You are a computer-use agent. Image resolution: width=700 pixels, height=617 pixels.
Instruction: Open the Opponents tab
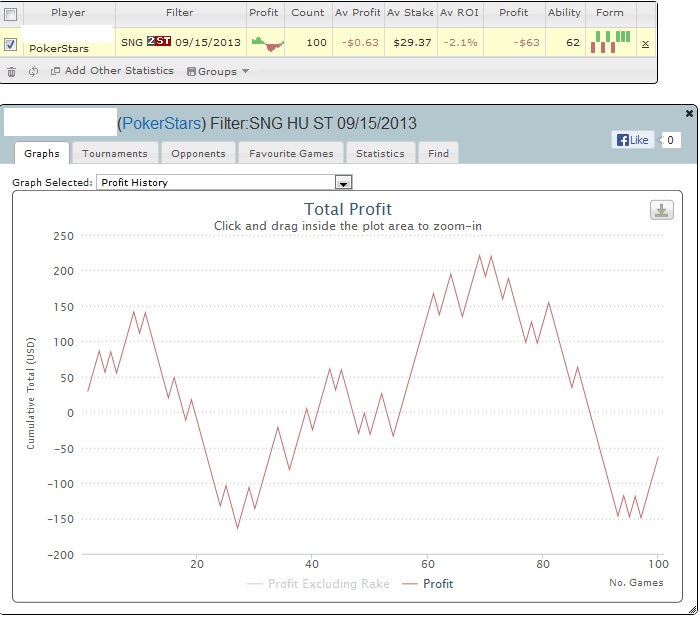tap(198, 153)
